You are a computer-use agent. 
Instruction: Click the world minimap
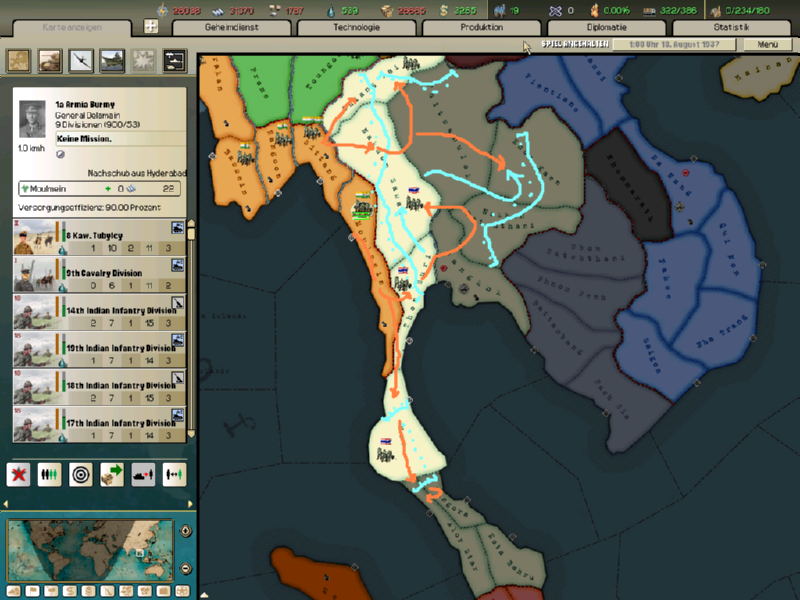click(90, 550)
